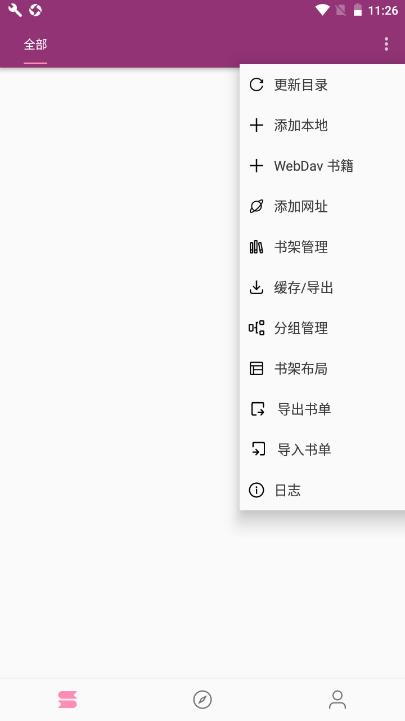Click the layout icon beside 书架布局

256,368
